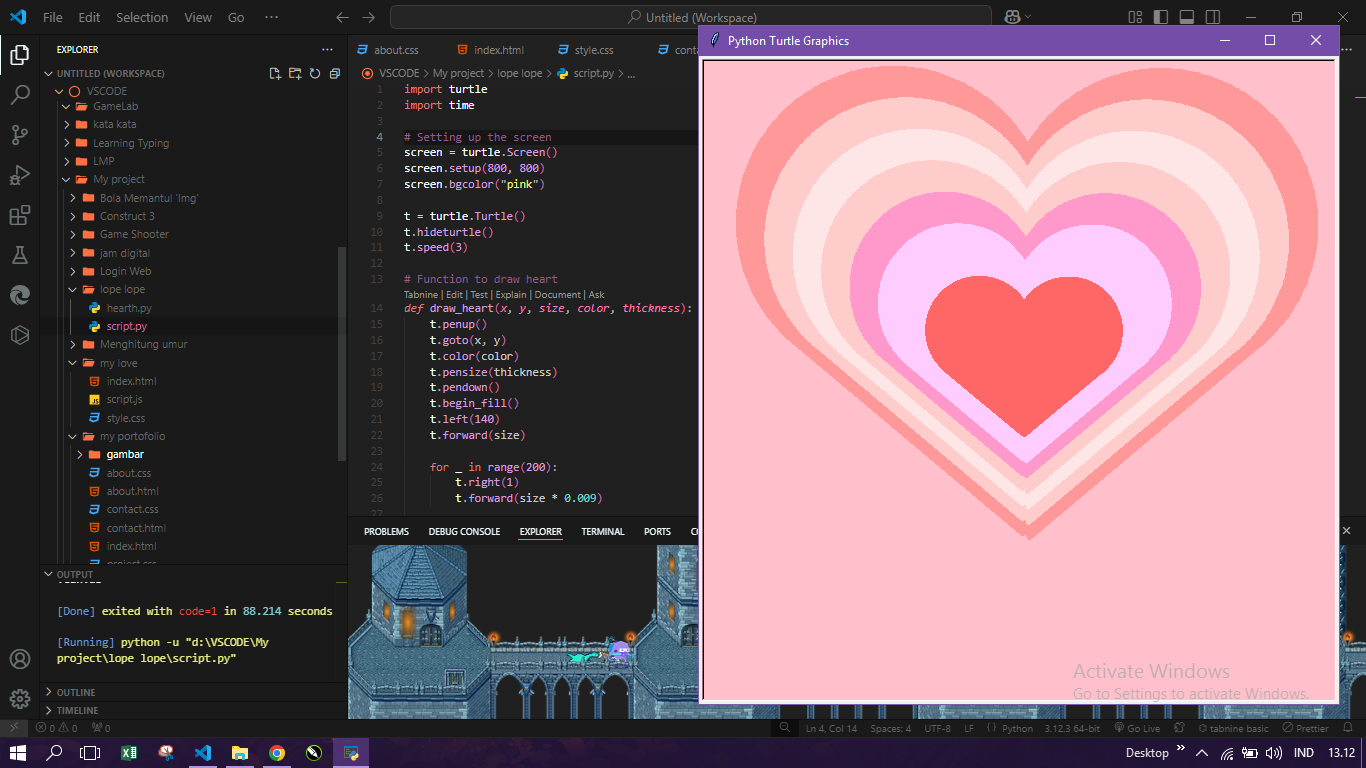The image size is (1366, 768).
Task: Open the Manage gear icon
Action: 20,698
